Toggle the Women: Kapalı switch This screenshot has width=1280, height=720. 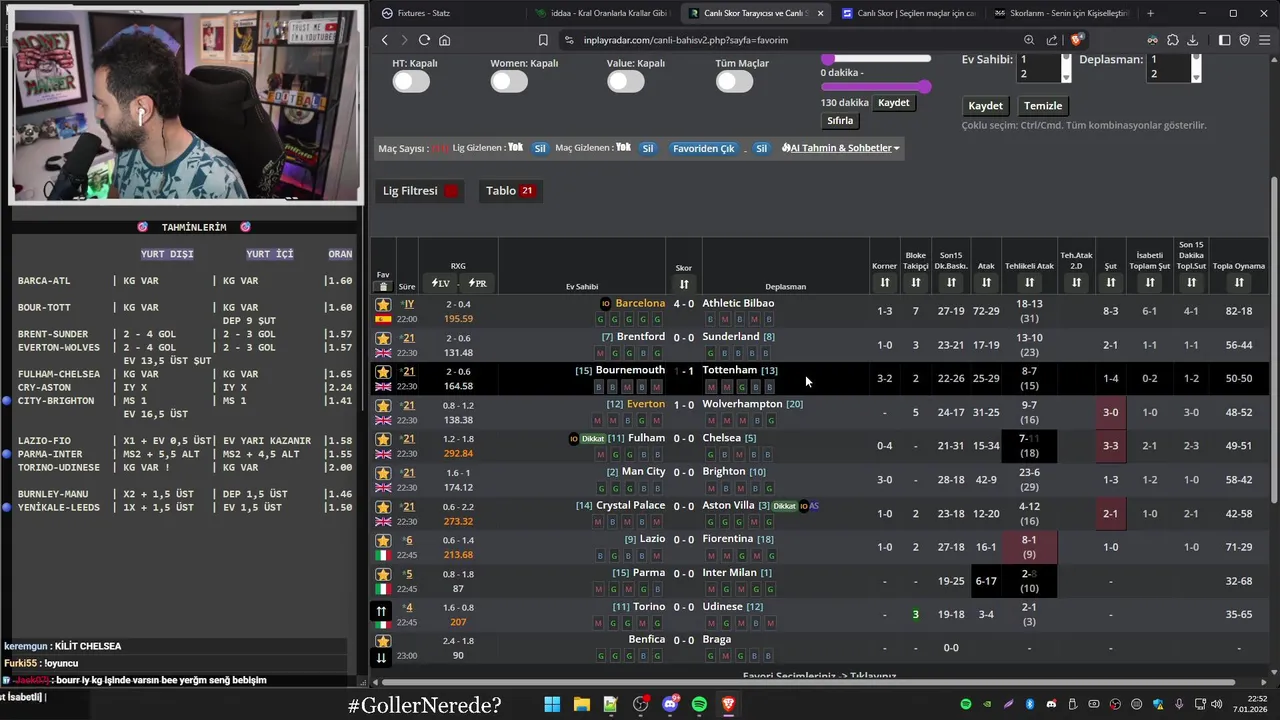click(509, 82)
